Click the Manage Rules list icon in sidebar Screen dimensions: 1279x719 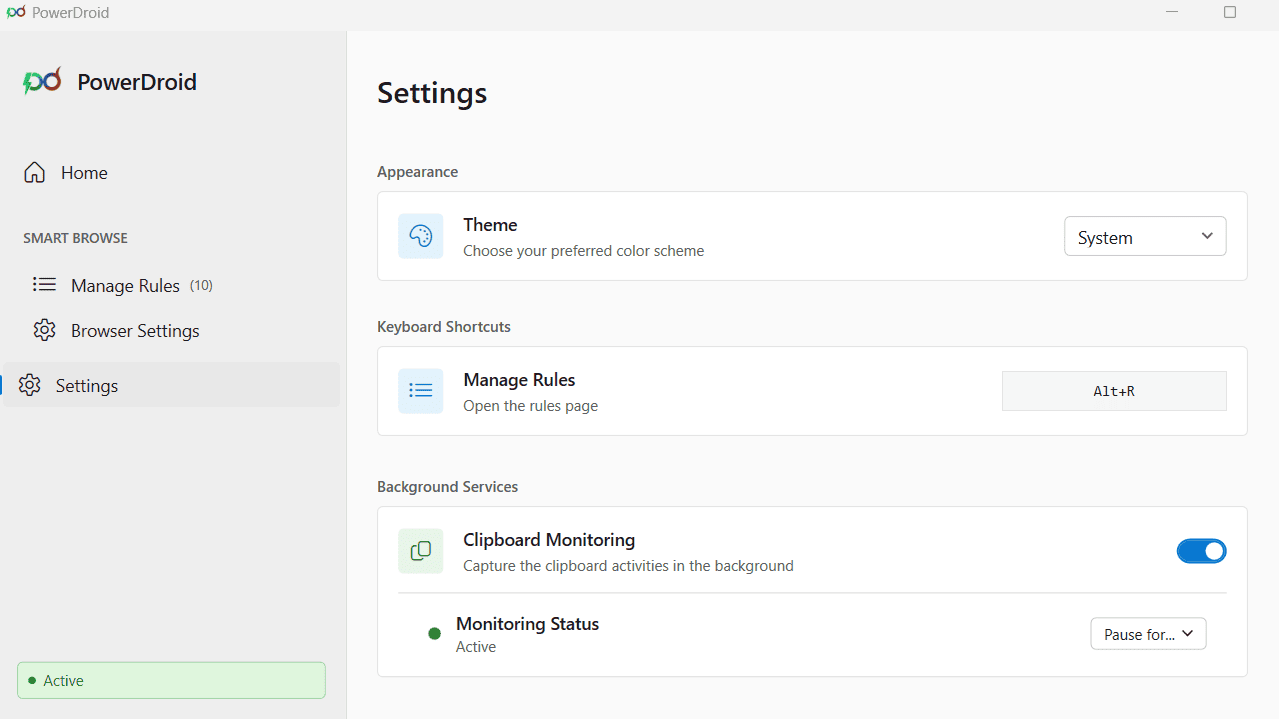coord(44,285)
